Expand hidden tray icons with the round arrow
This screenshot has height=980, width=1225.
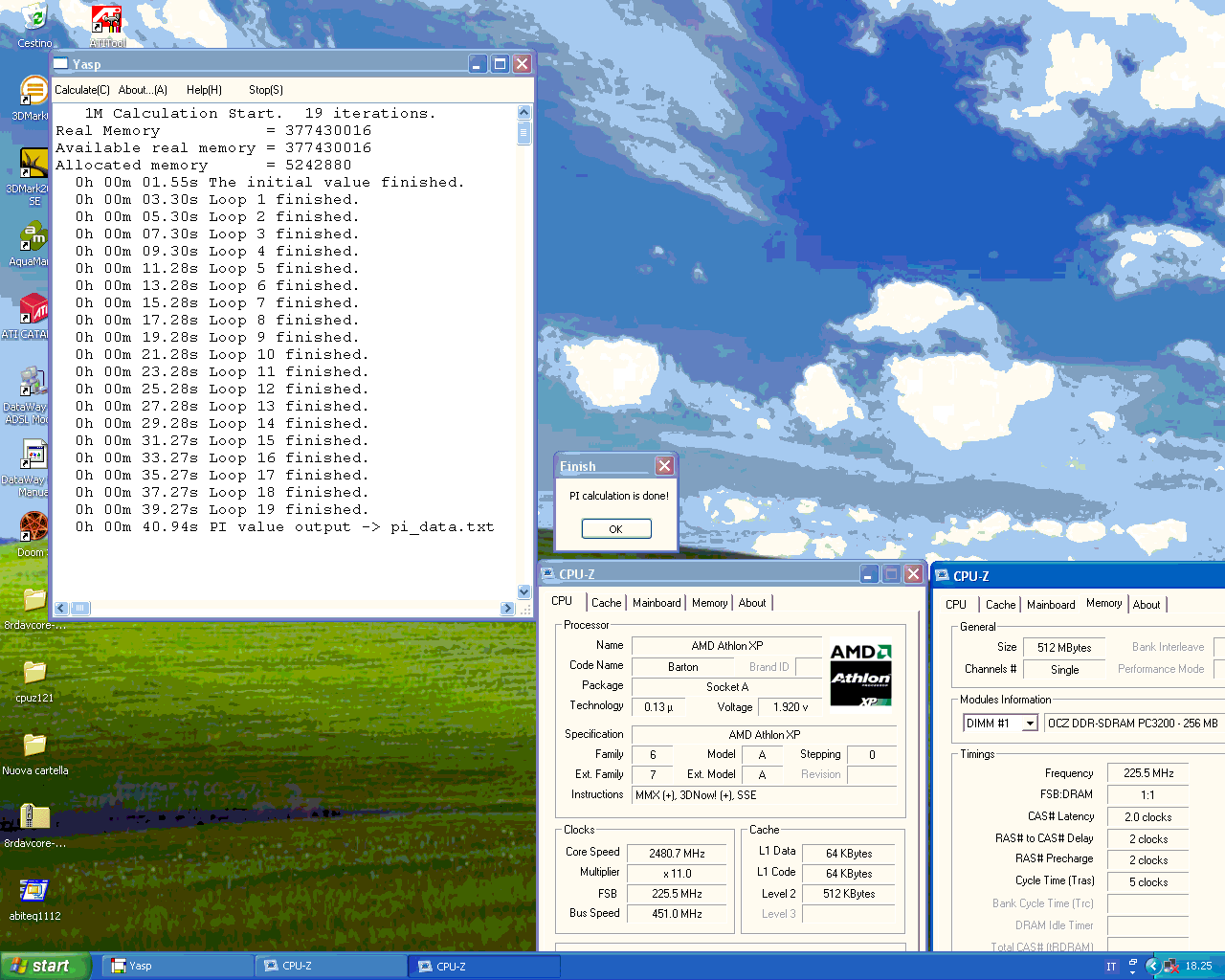tap(1152, 966)
